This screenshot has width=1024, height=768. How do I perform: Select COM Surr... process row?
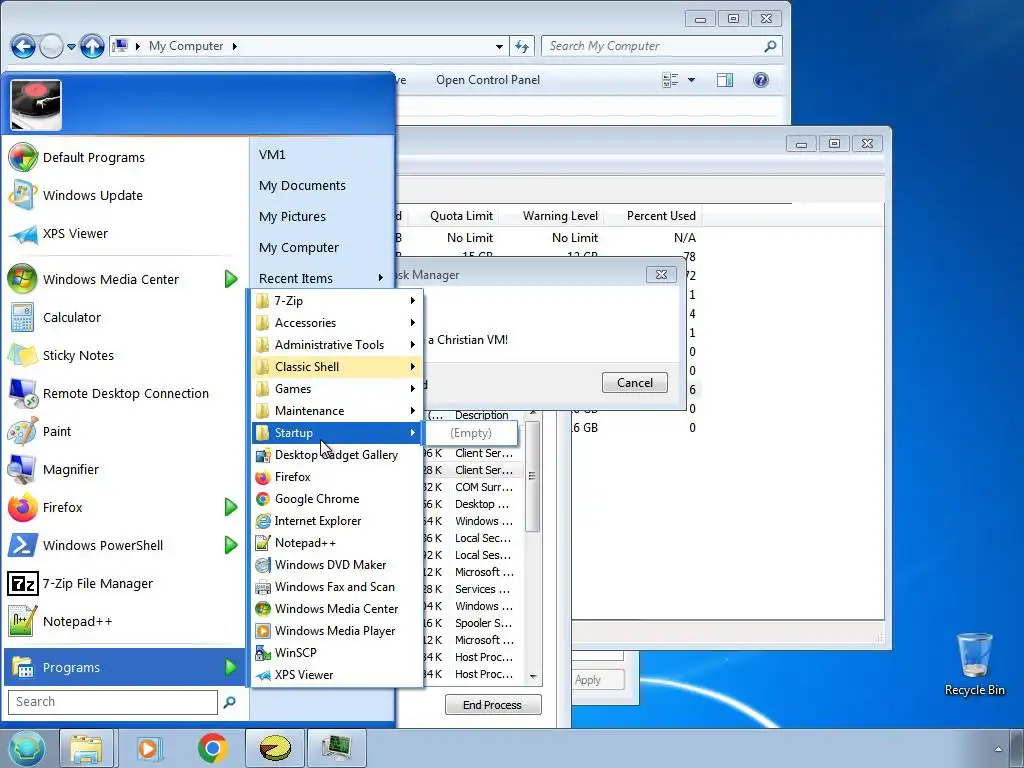tap(474, 487)
